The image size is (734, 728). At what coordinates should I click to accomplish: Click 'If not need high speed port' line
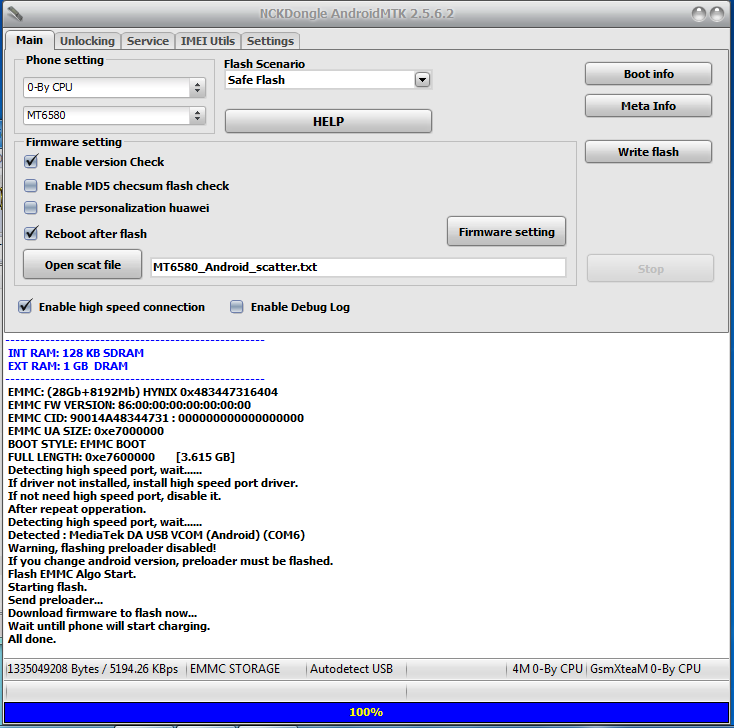tap(114, 496)
